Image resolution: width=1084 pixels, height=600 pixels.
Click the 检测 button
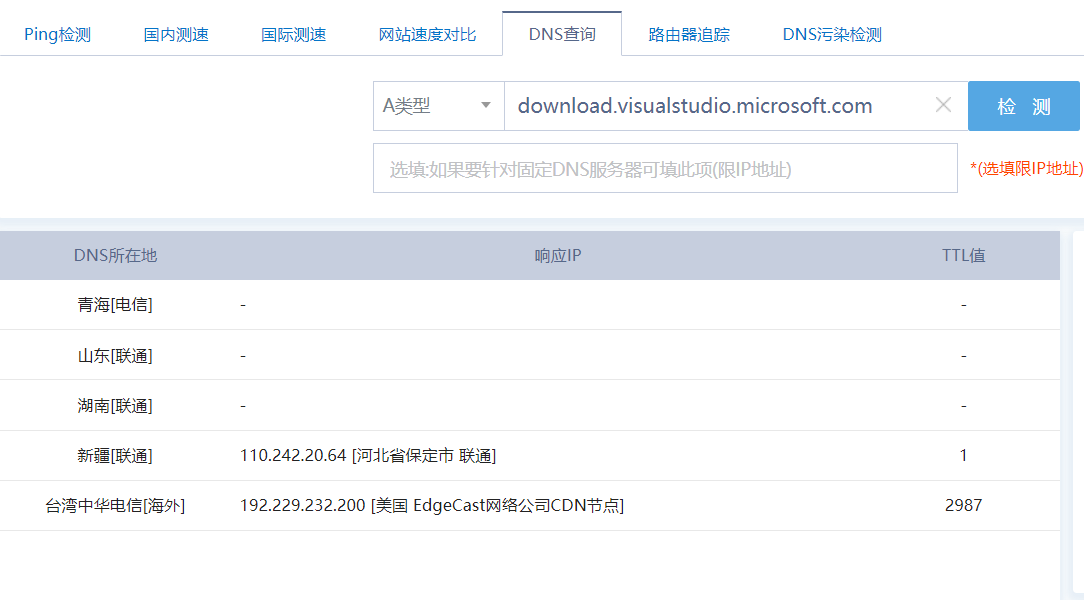(x=1023, y=106)
